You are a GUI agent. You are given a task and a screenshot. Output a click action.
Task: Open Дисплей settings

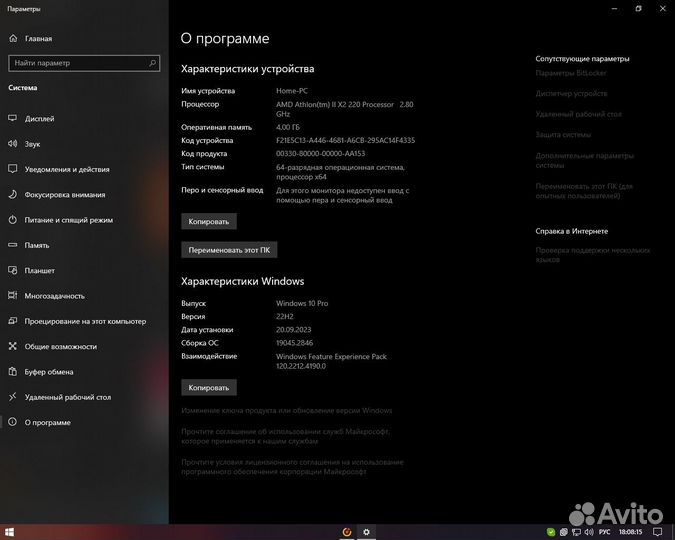click(31, 118)
